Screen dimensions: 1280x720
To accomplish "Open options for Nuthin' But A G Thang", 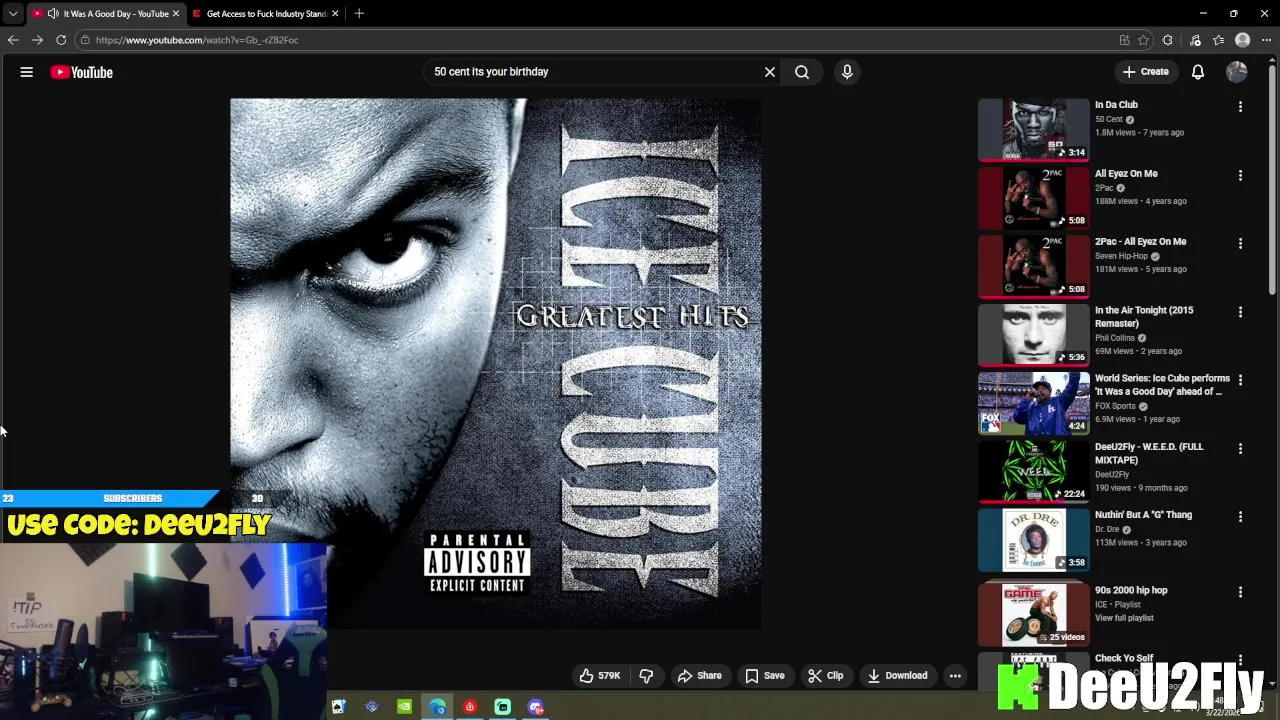I will pyautogui.click(x=1240, y=517).
